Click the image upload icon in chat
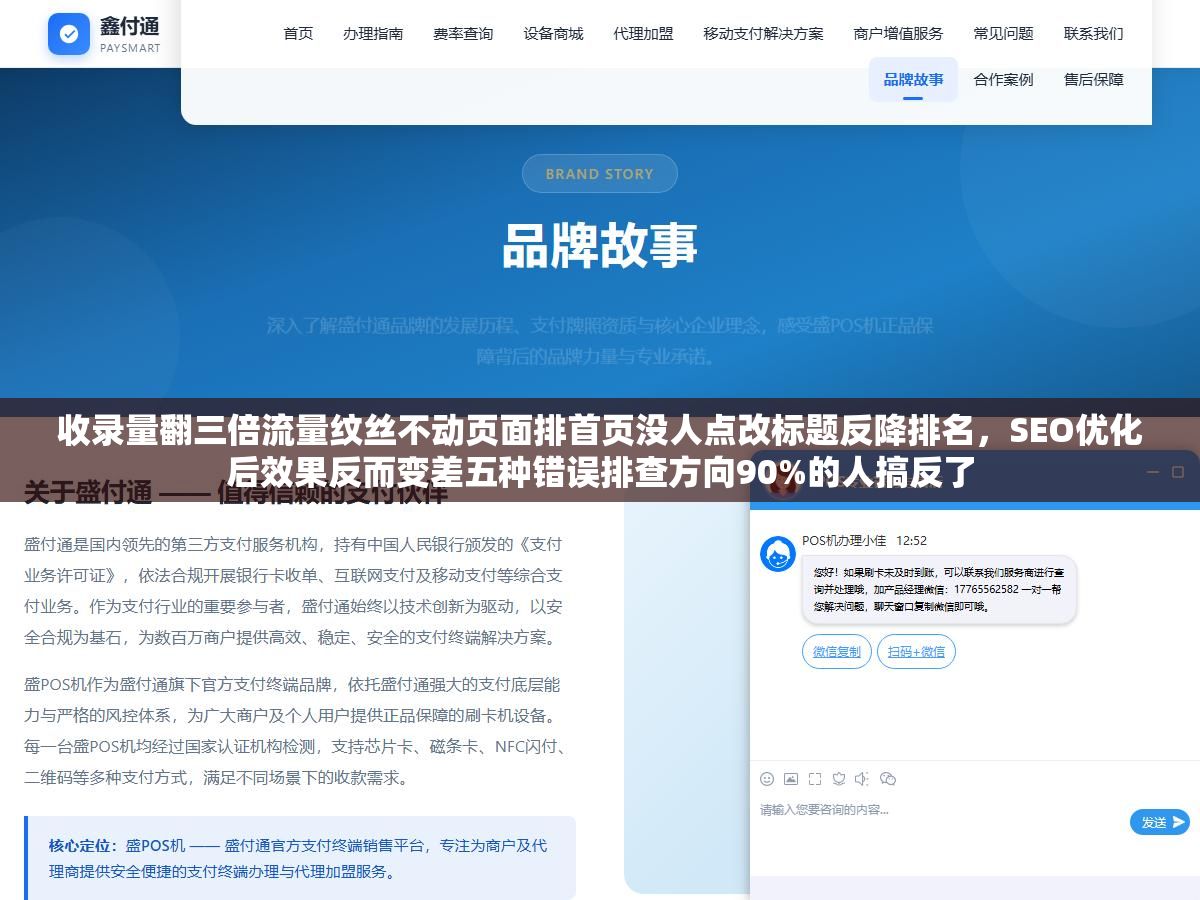Image resolution: width=1200 pixels, height=900 pixels. pyautogui.click(x=791, y=779)
